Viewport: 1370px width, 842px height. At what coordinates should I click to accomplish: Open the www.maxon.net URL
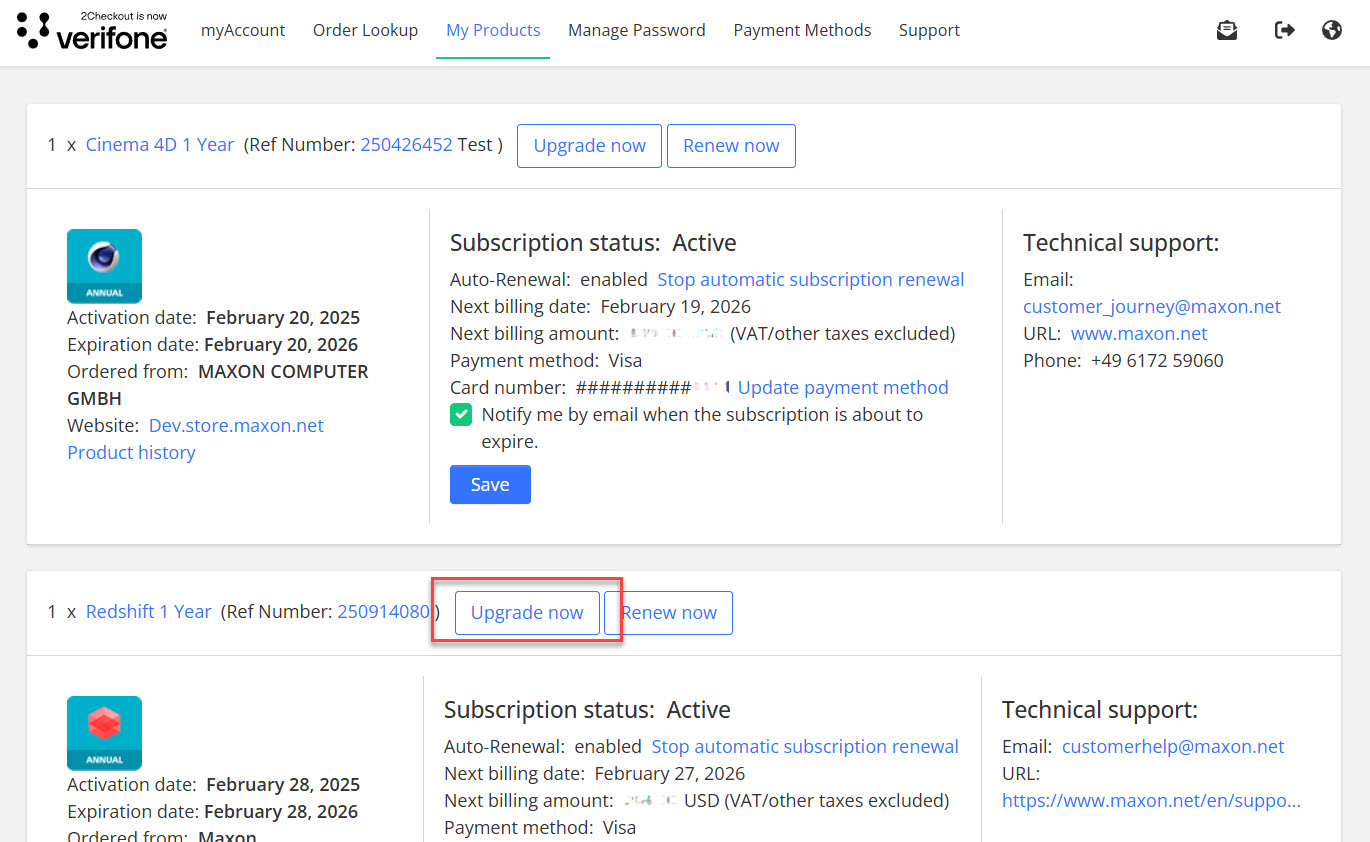(1139, 334)
